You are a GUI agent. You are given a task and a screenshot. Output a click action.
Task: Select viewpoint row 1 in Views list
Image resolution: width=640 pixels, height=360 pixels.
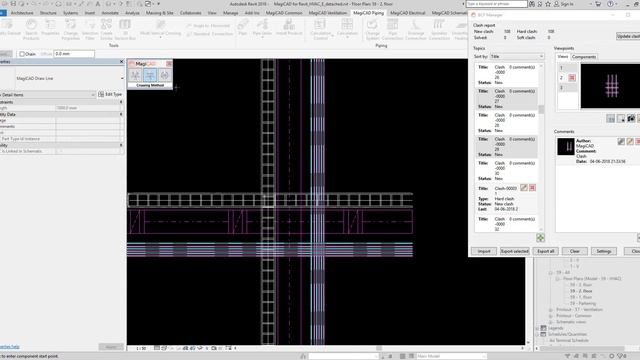point(567,68)
